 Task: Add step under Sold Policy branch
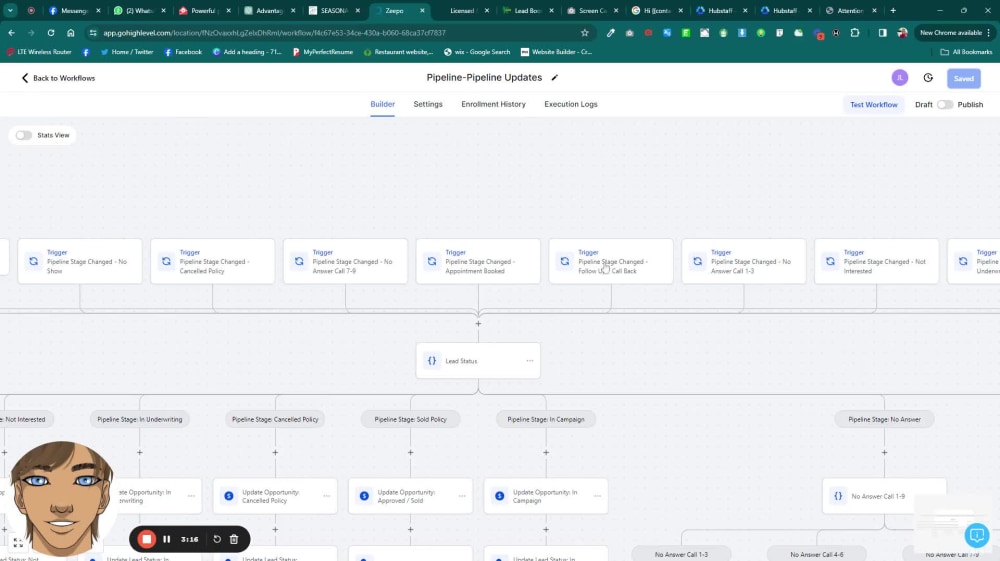(x=411, y=453)
